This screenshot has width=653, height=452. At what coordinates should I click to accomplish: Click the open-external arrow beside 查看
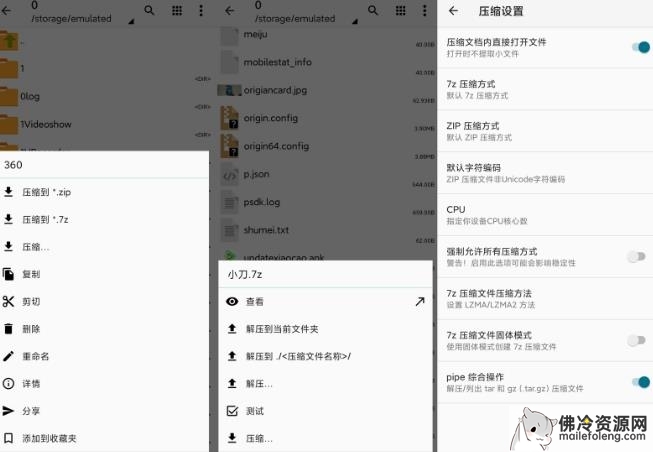tap(419, 301)
